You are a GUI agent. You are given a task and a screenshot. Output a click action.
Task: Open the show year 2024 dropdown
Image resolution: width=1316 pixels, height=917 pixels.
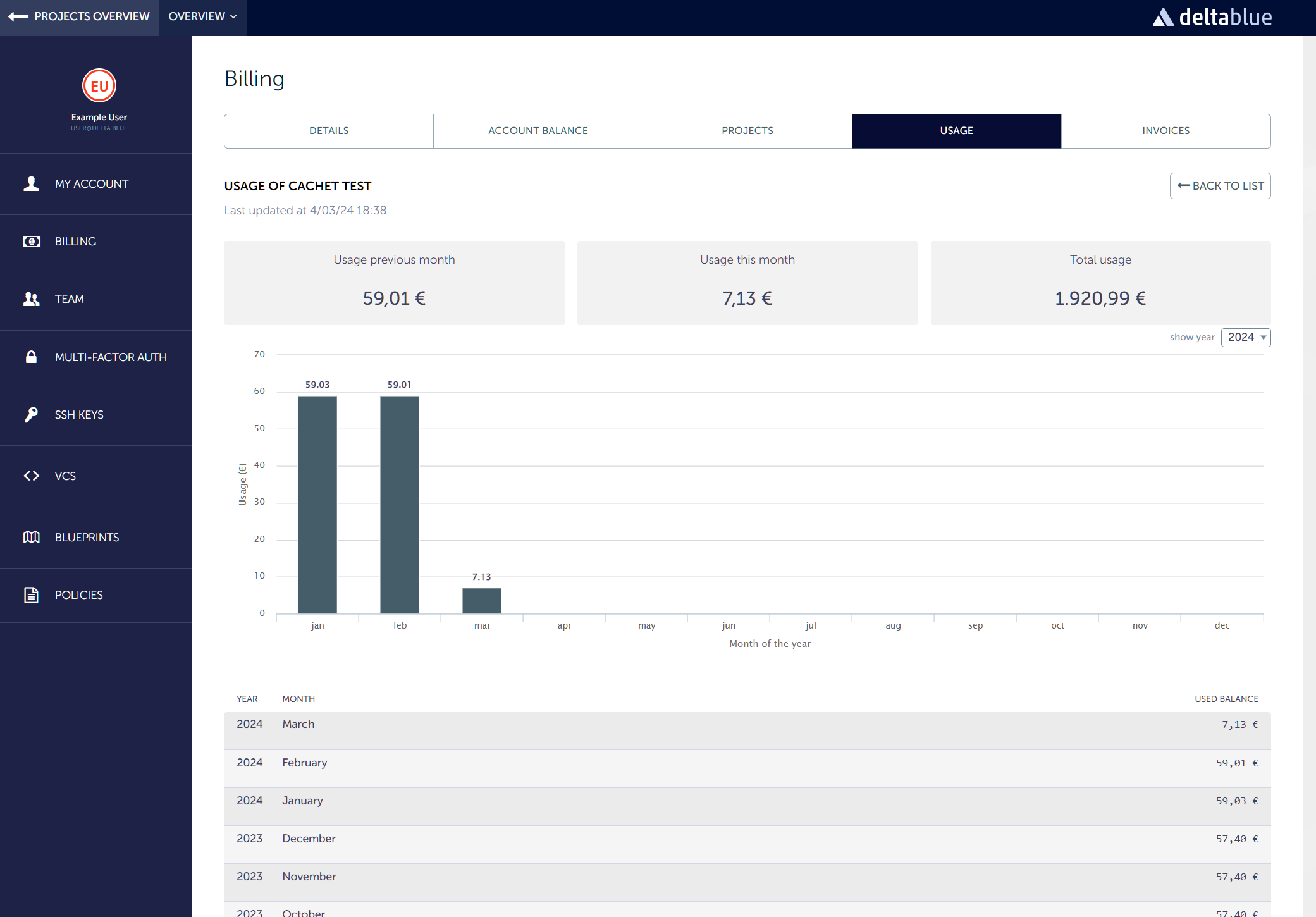point(1245,338)
